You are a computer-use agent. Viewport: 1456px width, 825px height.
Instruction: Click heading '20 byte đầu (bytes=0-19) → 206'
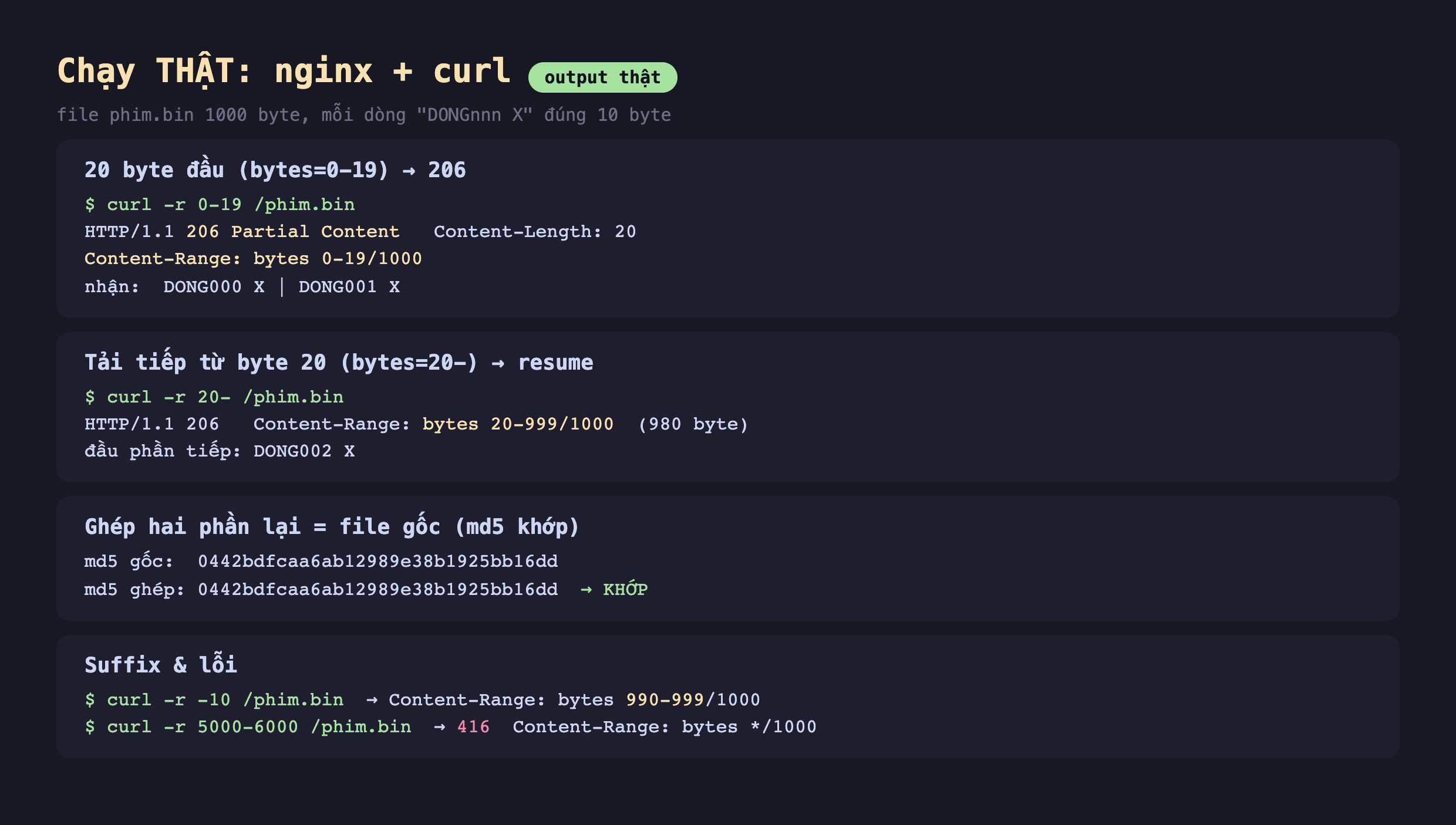[275, 170]
